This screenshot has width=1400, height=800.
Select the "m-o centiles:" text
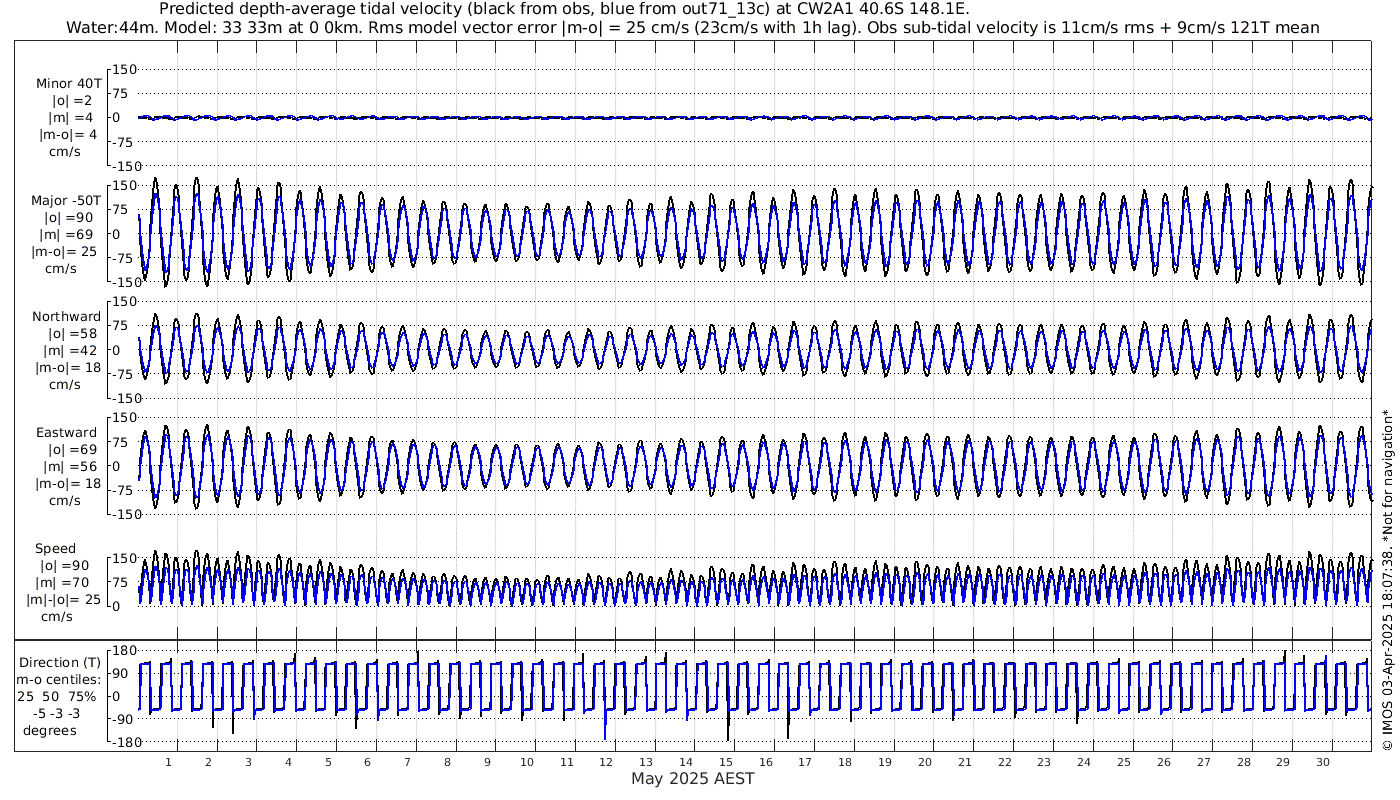pyautogui.click(x=58, y=680)
